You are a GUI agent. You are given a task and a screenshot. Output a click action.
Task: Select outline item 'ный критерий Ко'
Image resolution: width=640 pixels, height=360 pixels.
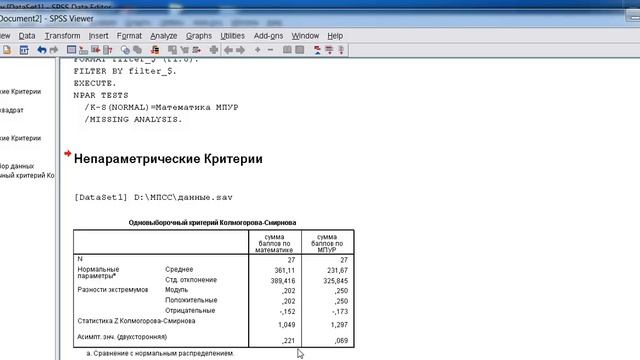[x=27, y=176]
